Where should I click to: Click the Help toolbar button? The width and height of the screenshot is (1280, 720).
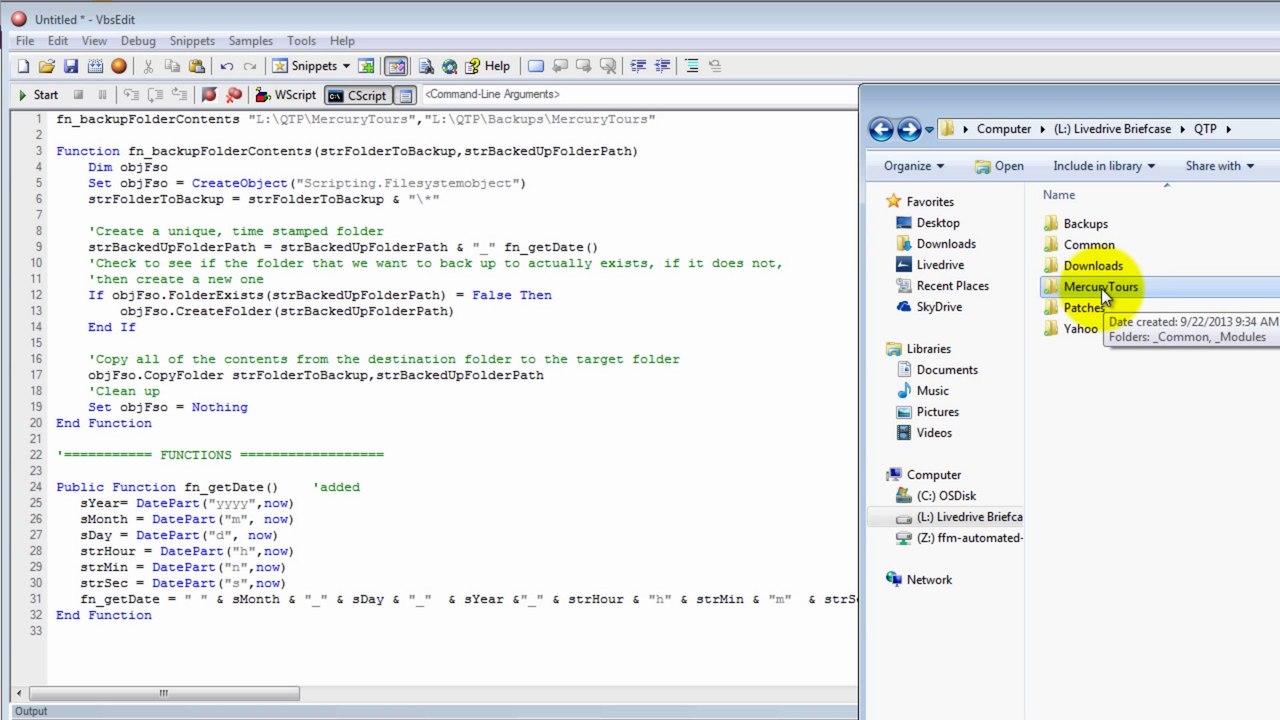tap(487, 66)
